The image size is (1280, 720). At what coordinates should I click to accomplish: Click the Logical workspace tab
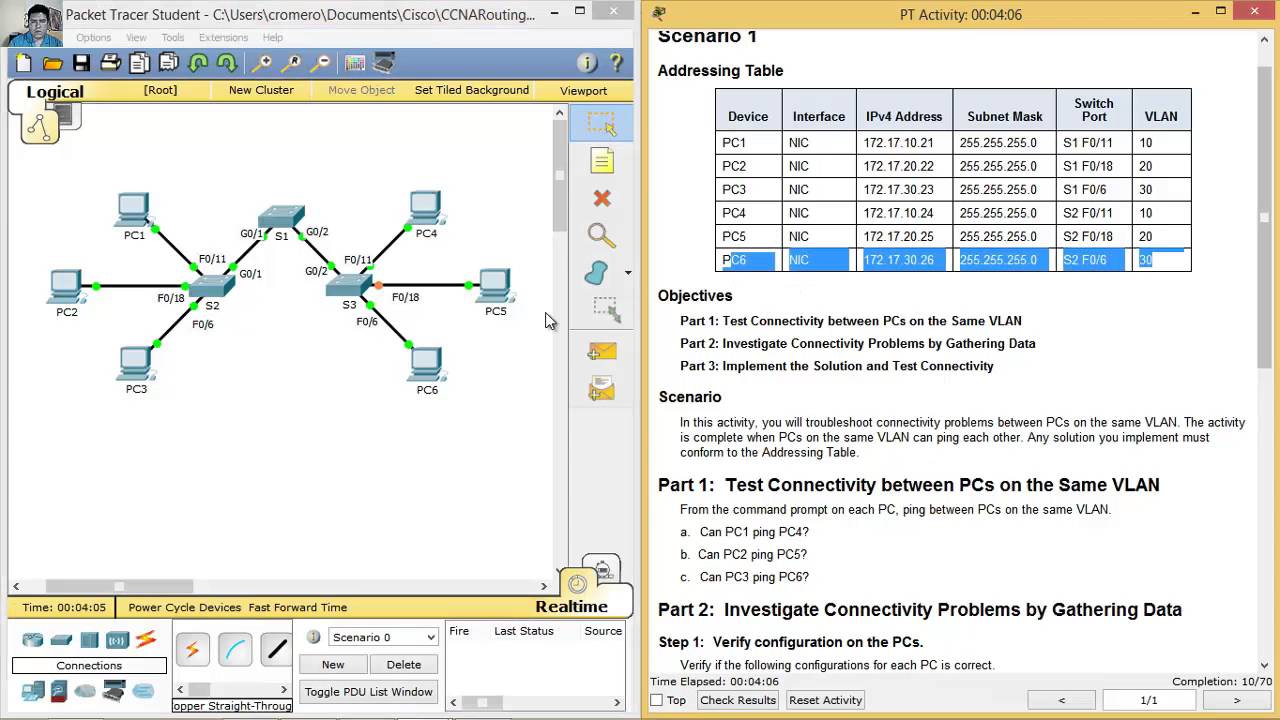[x=55, y=92]
